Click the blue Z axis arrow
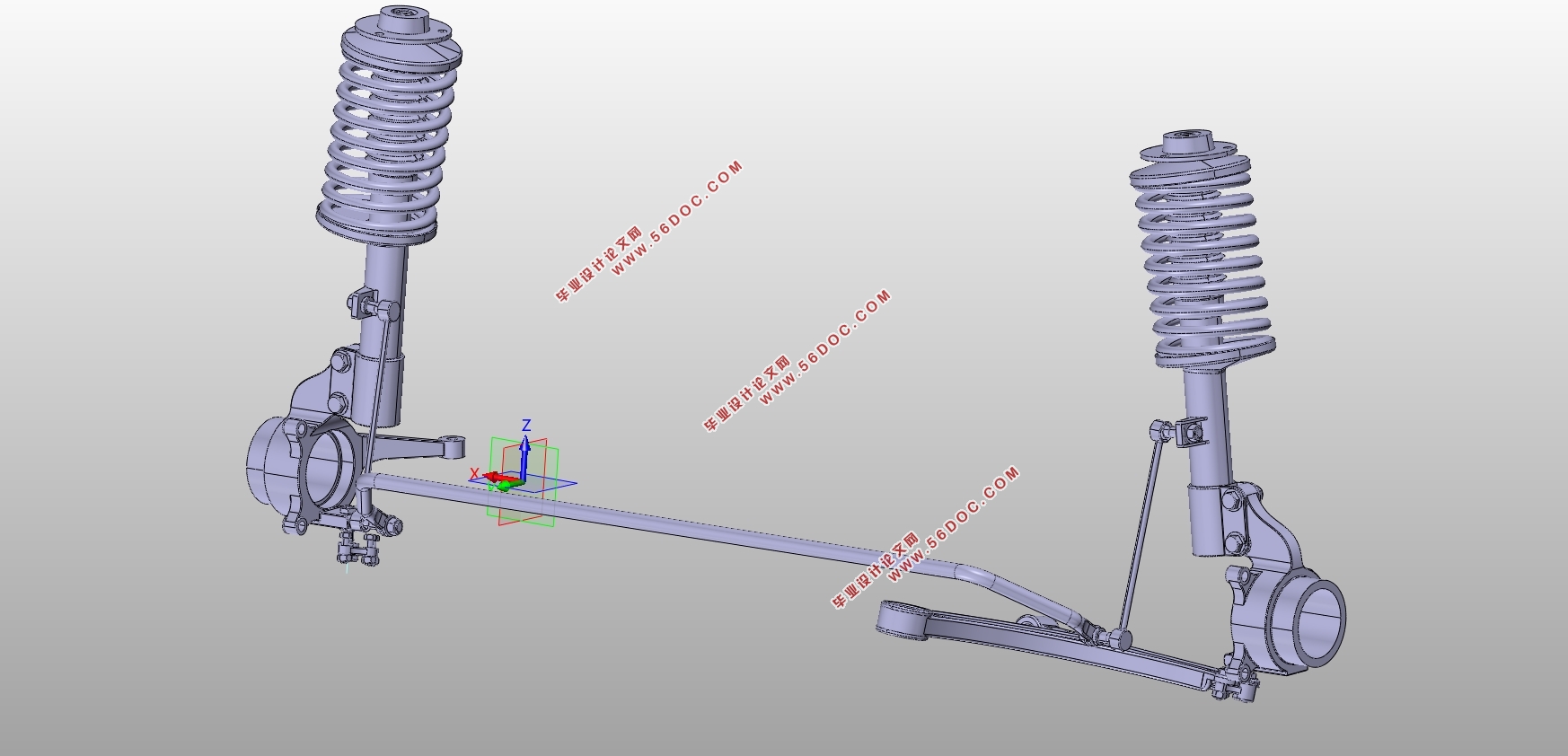Screen dimensions: 1568x756 [524, 453]
